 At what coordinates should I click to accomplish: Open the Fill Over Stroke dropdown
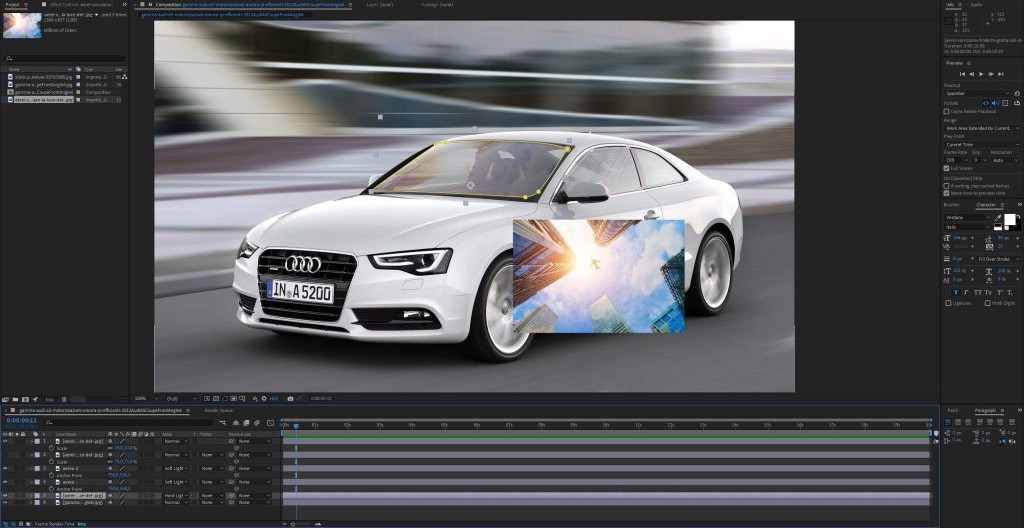point(997,259)
